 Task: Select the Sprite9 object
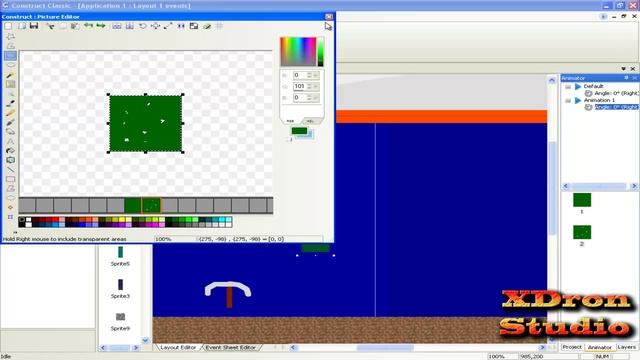[x=120, y=321]
